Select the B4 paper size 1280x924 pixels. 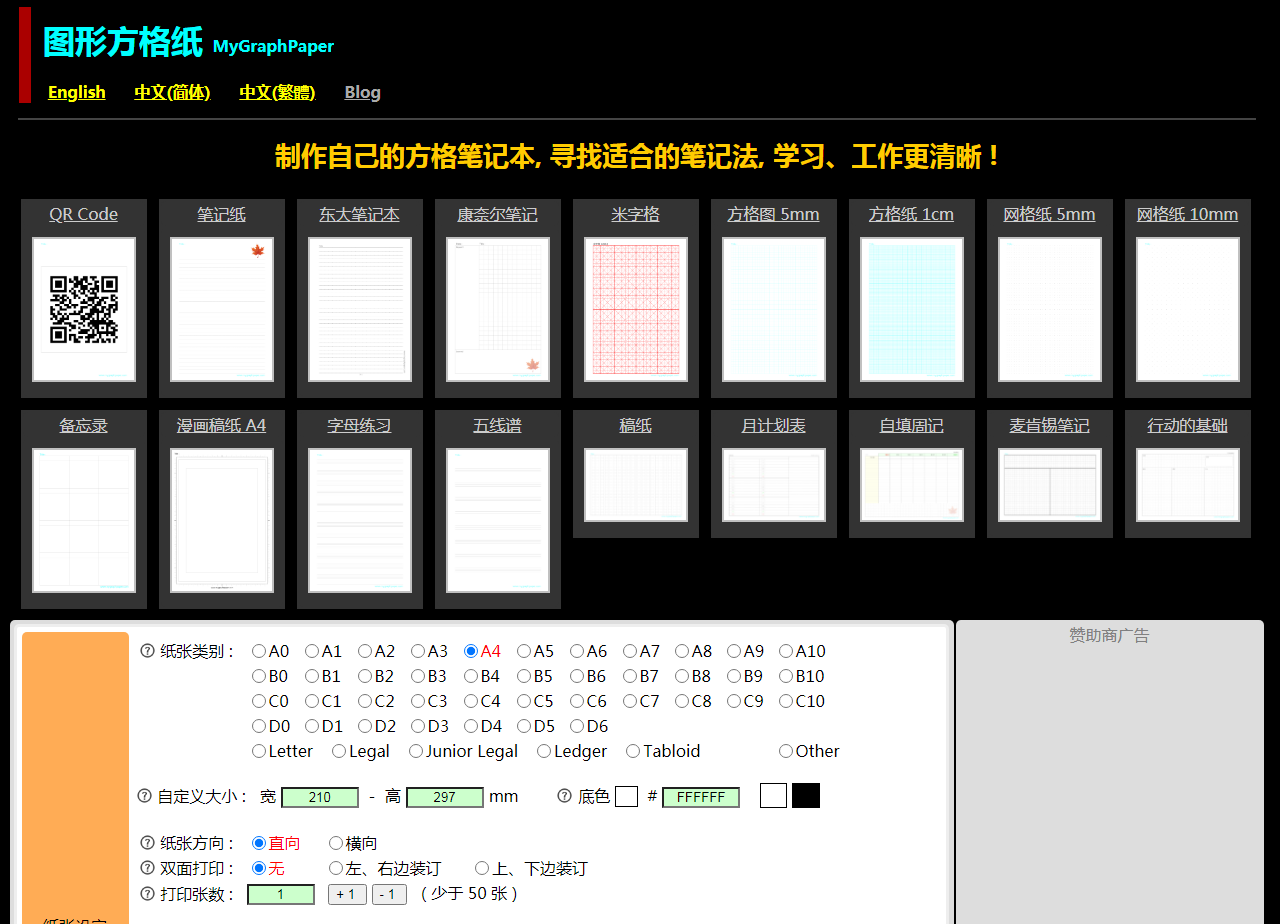click(471, 676)
